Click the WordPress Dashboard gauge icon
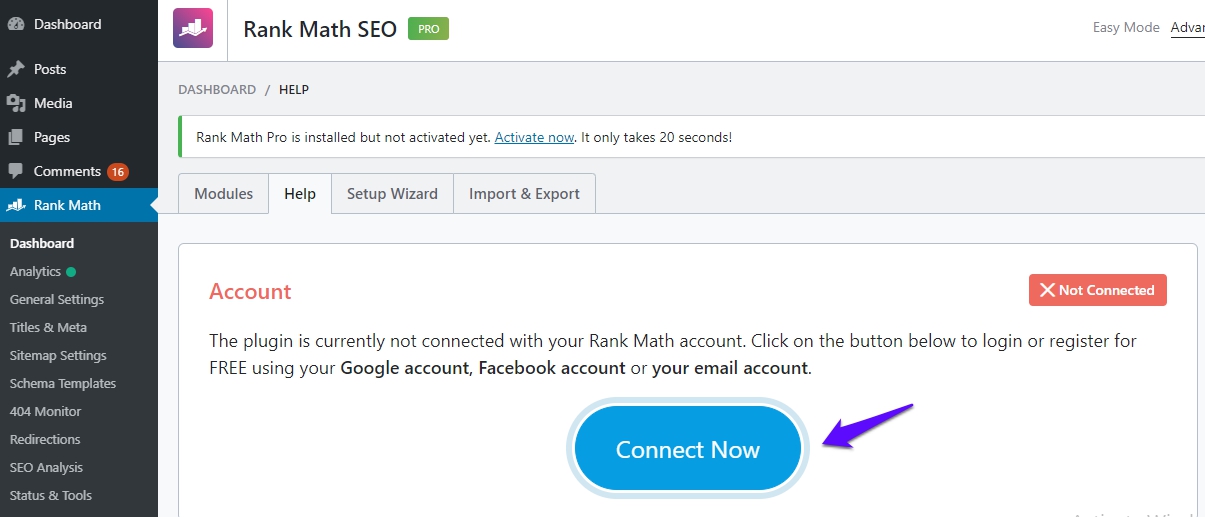Screen dimensions: 1205x517 tap(15, 24)
